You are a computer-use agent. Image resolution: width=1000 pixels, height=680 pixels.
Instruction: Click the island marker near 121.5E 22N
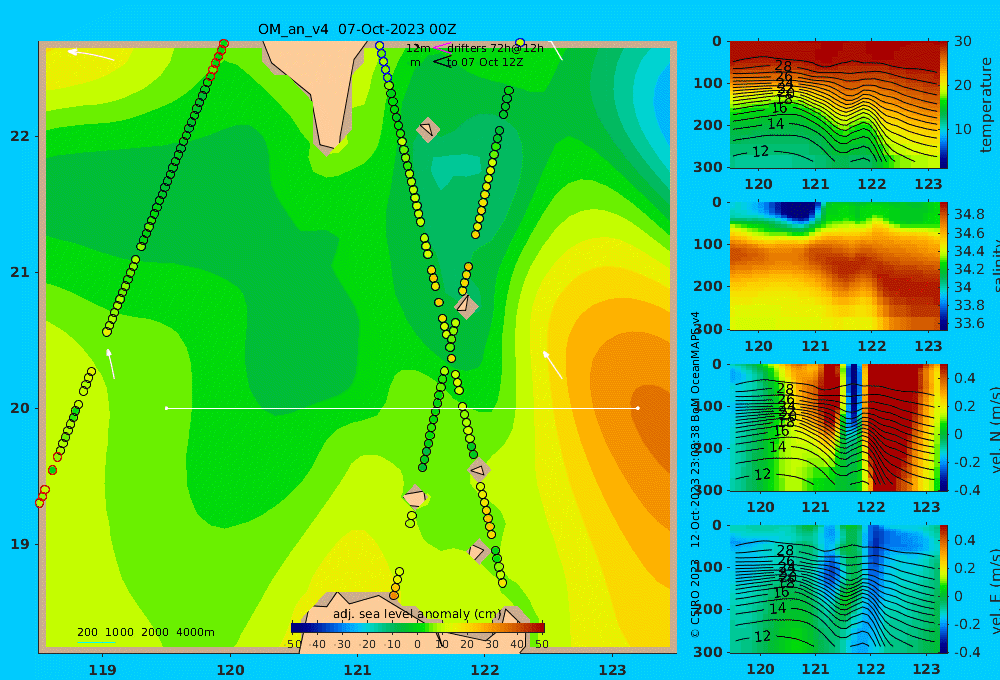click(x=428, y=129)
